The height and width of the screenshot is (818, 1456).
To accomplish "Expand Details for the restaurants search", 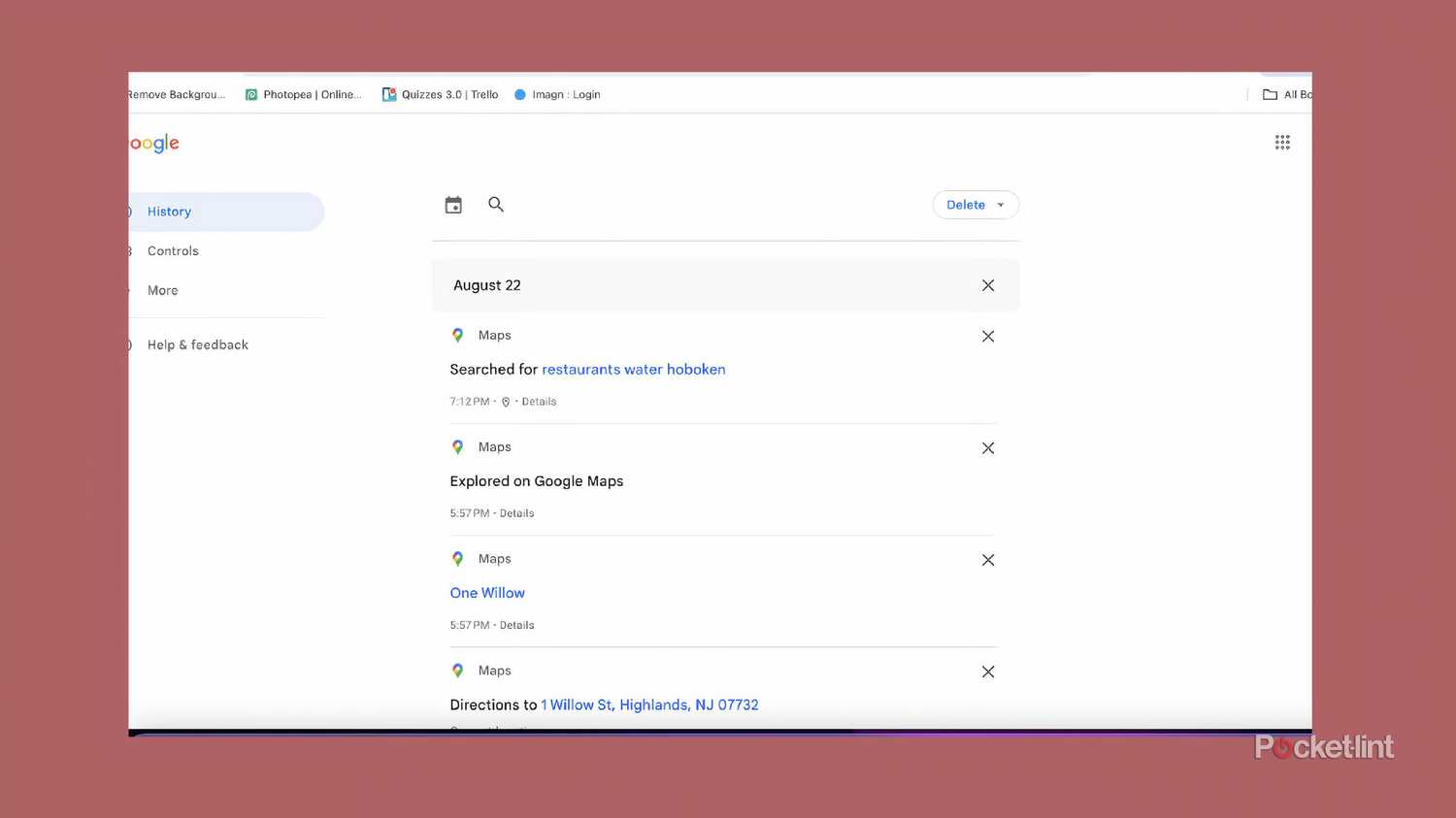I will (x=539, y=401).
